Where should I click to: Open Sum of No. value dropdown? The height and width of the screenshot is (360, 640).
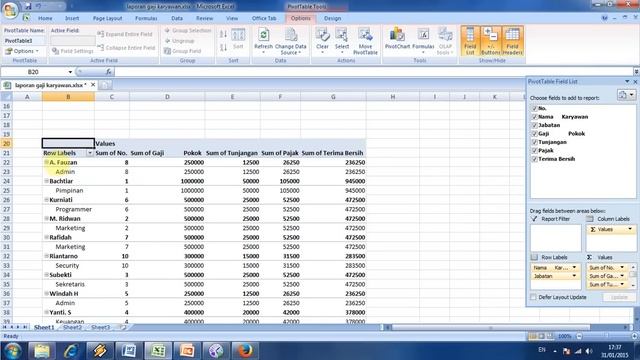coord(622,268)
